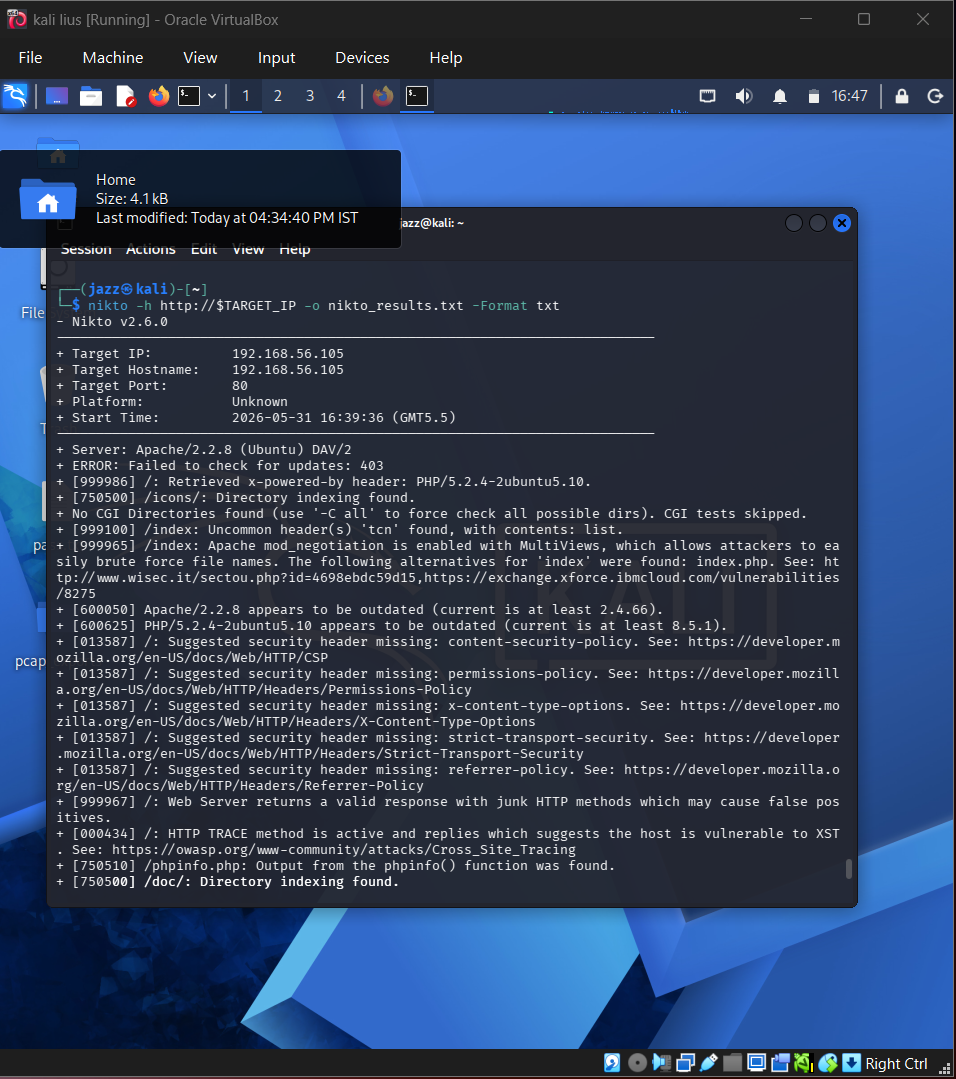
Task: Click the VirtualBox audio status icon
Action: click(661, 1063)
